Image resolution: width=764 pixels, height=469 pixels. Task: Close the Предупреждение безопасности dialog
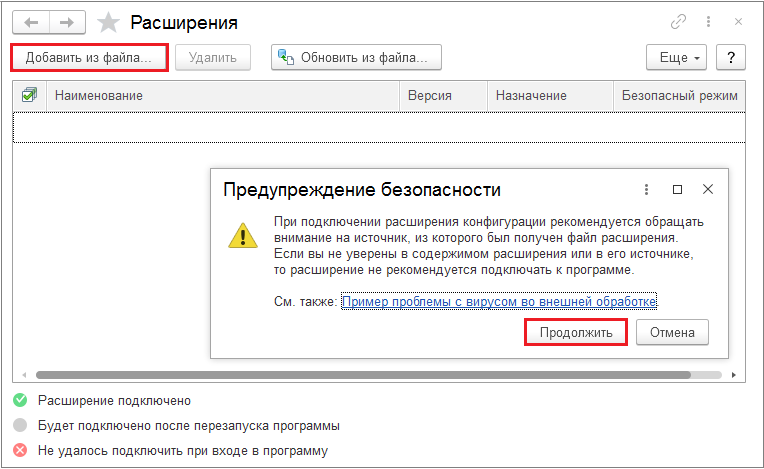708,189
